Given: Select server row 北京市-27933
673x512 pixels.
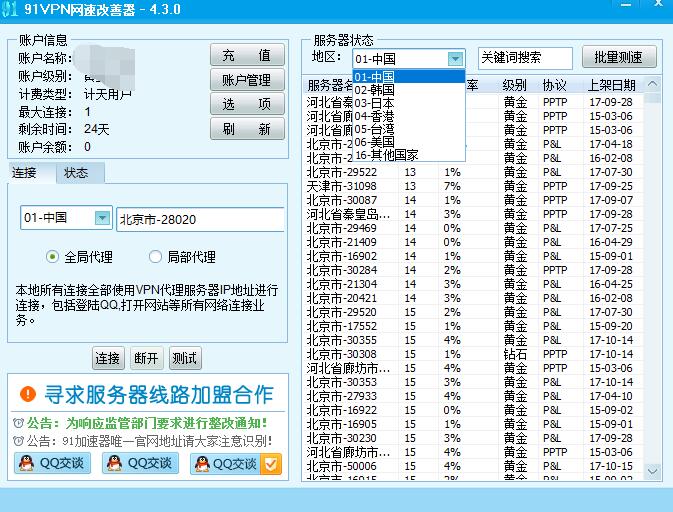Looking at the screenshot, I should click(x=474, y=396).
